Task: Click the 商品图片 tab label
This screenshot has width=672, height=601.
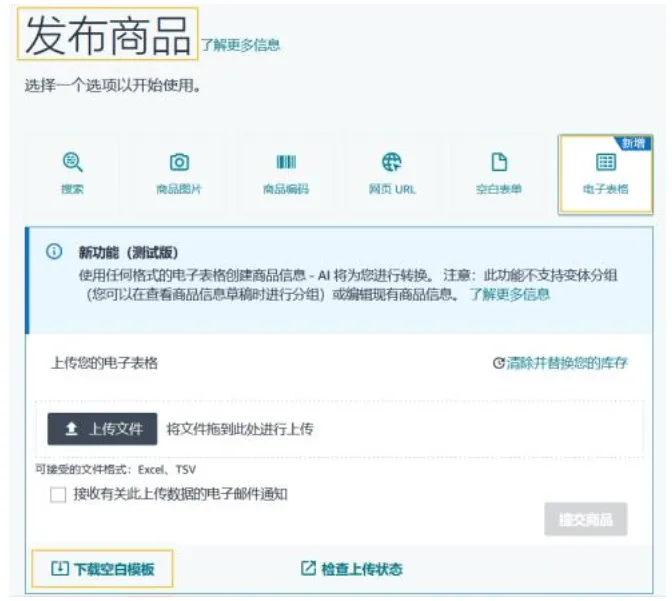Action: tap(179, 189)
